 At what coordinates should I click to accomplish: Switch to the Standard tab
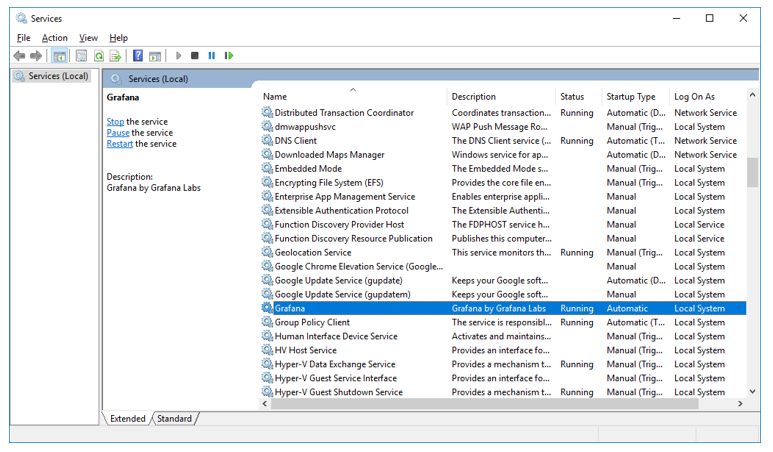175,418
